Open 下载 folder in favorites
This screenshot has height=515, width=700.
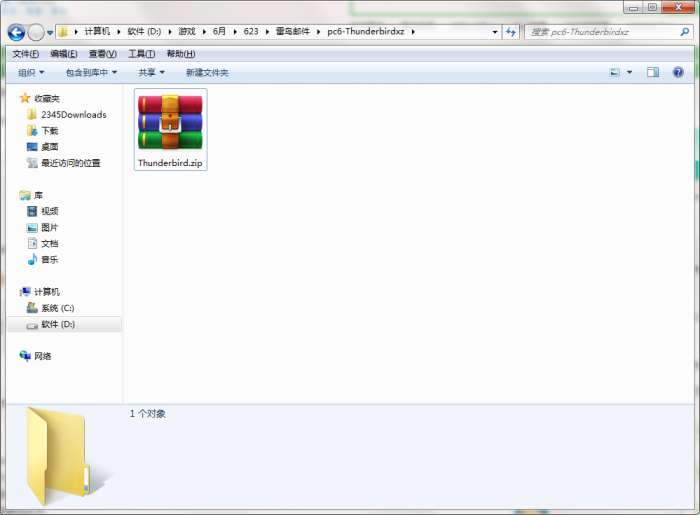tap(43, 131)
